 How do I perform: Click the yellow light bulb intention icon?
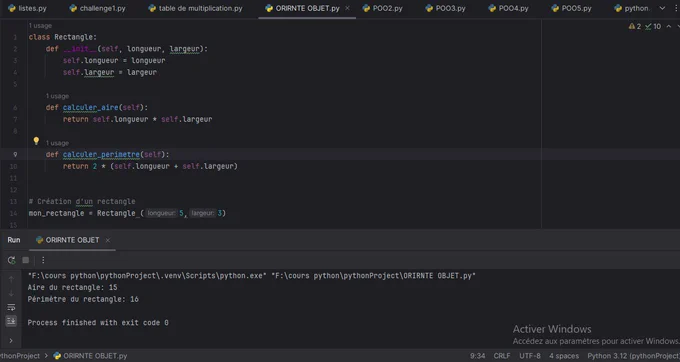pyautogui.click(x=36, y=141)
